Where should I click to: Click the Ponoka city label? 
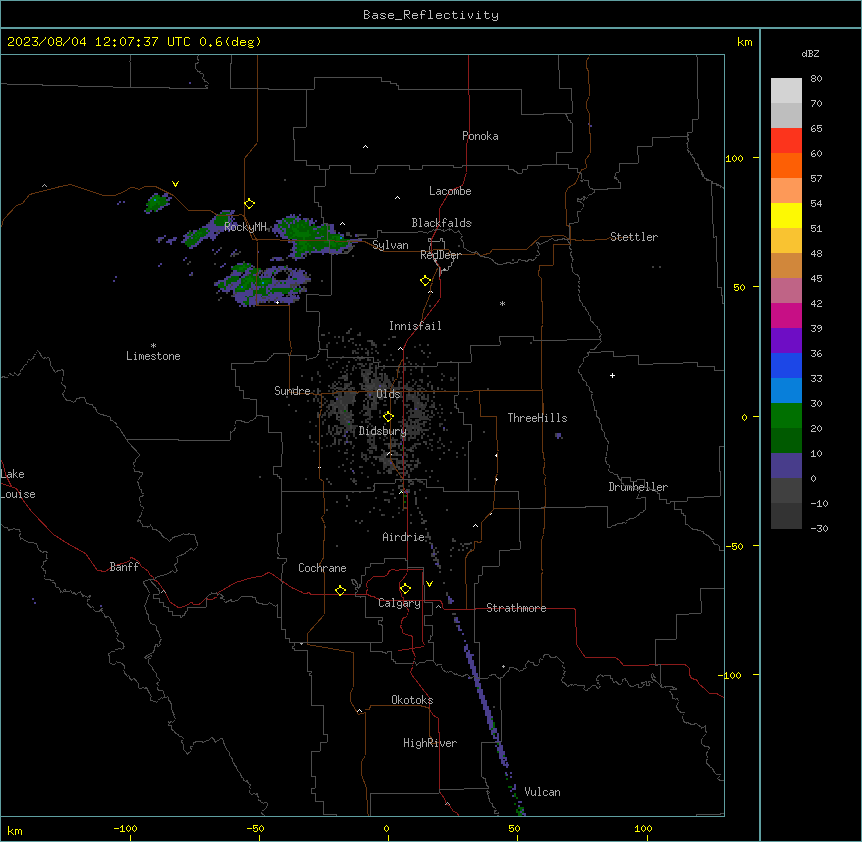[480, 136]
